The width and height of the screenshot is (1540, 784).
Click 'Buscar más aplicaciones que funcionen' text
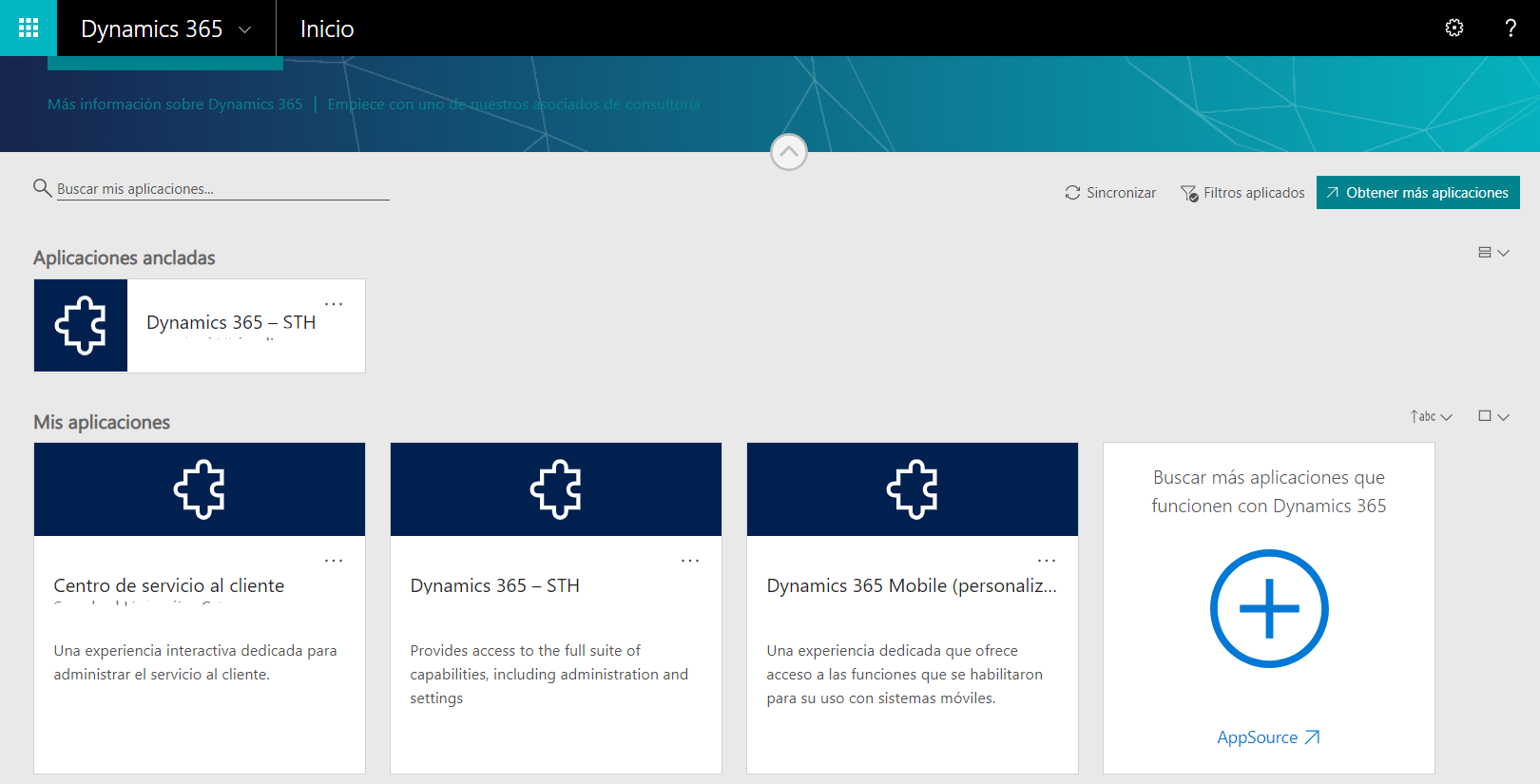click(x=1269, y=491)
